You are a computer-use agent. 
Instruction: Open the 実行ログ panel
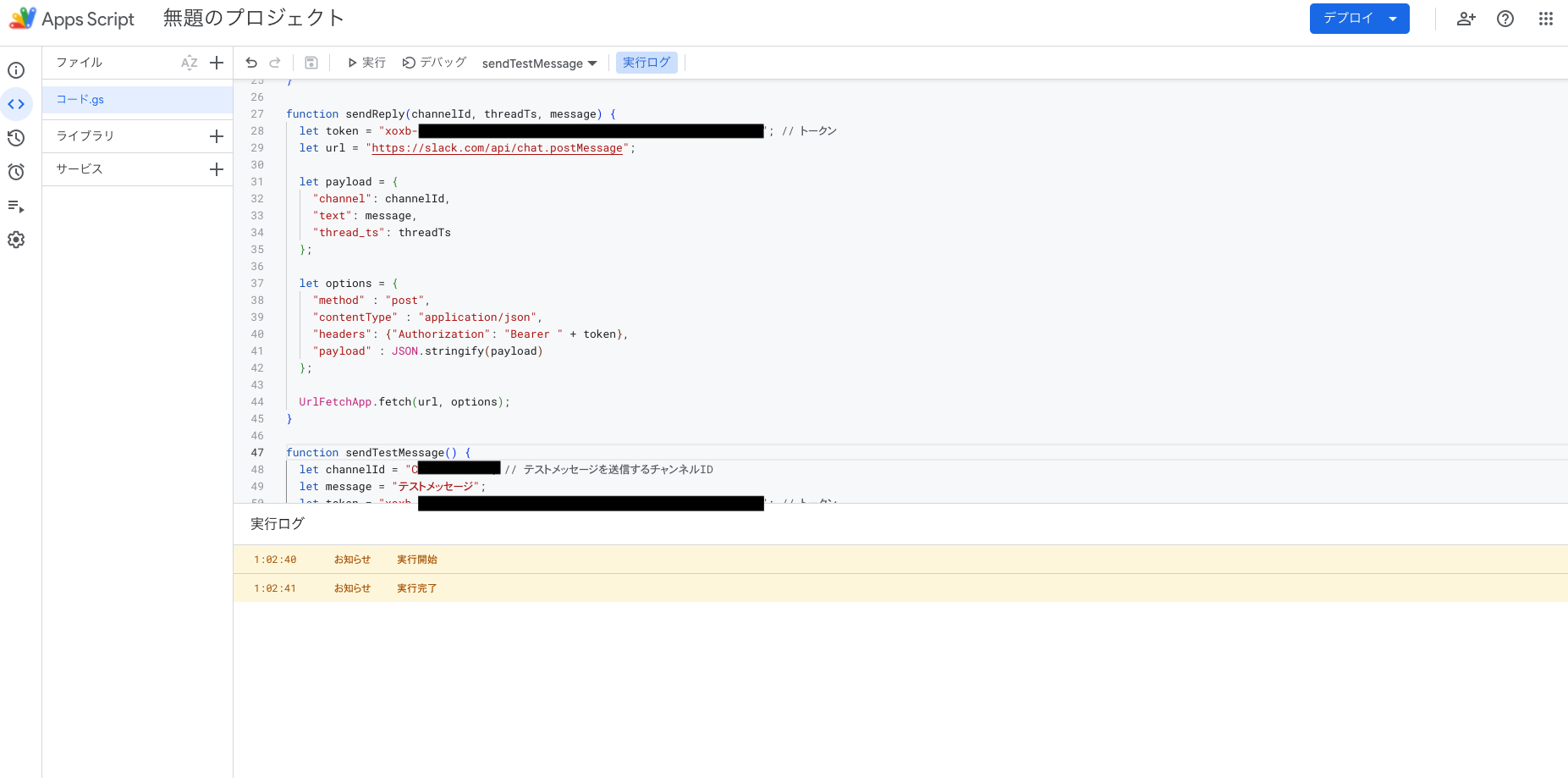click(646, 62)
